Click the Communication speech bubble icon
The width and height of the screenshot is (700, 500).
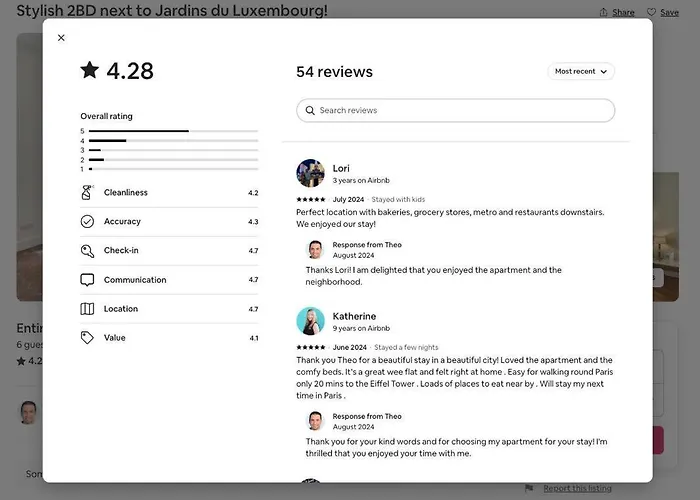pos(87,280)
